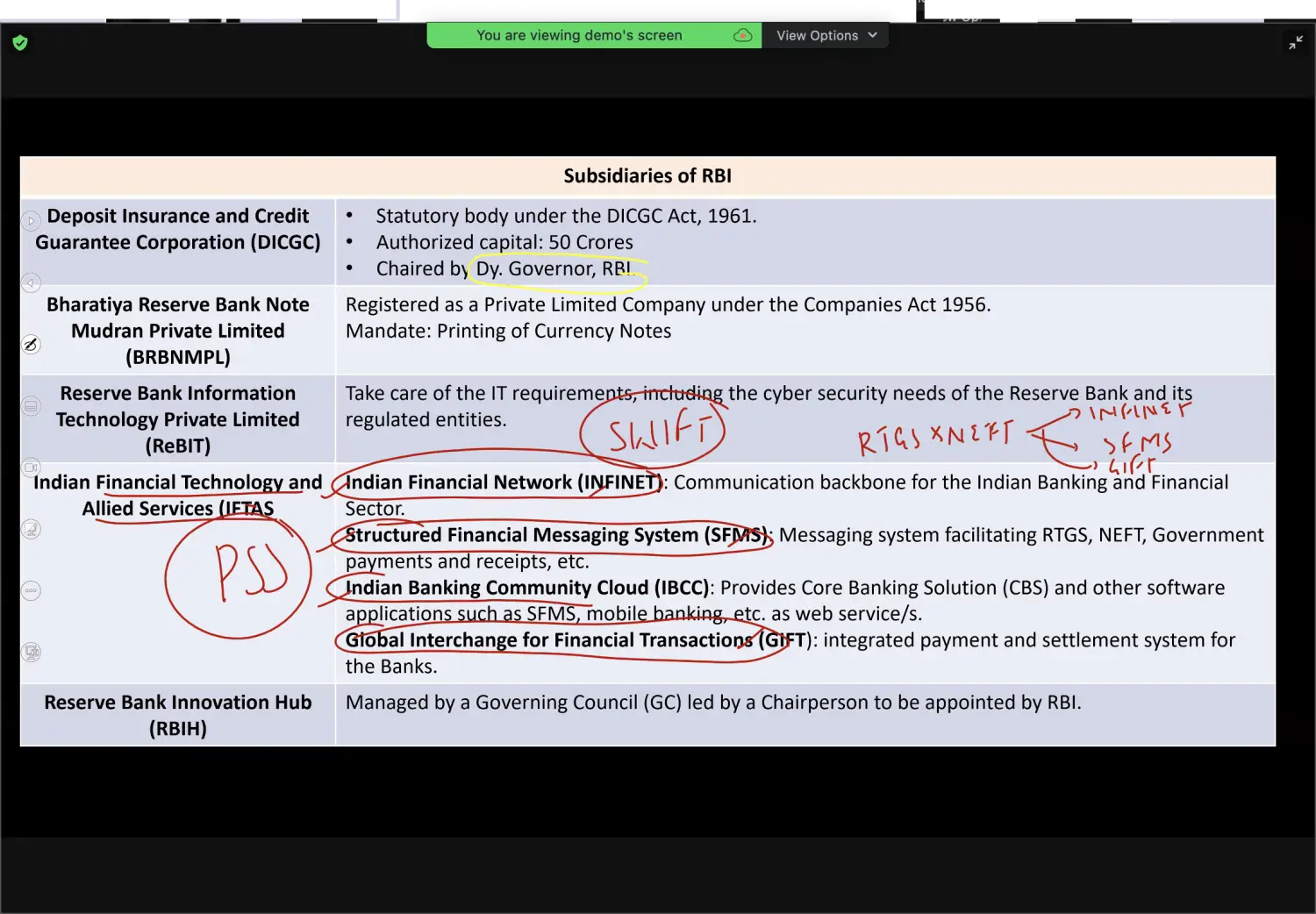1316x914 pixels.
Task: Click the previous slide arrow on slide
Action: pyautogui.click(x=31, y=282)
